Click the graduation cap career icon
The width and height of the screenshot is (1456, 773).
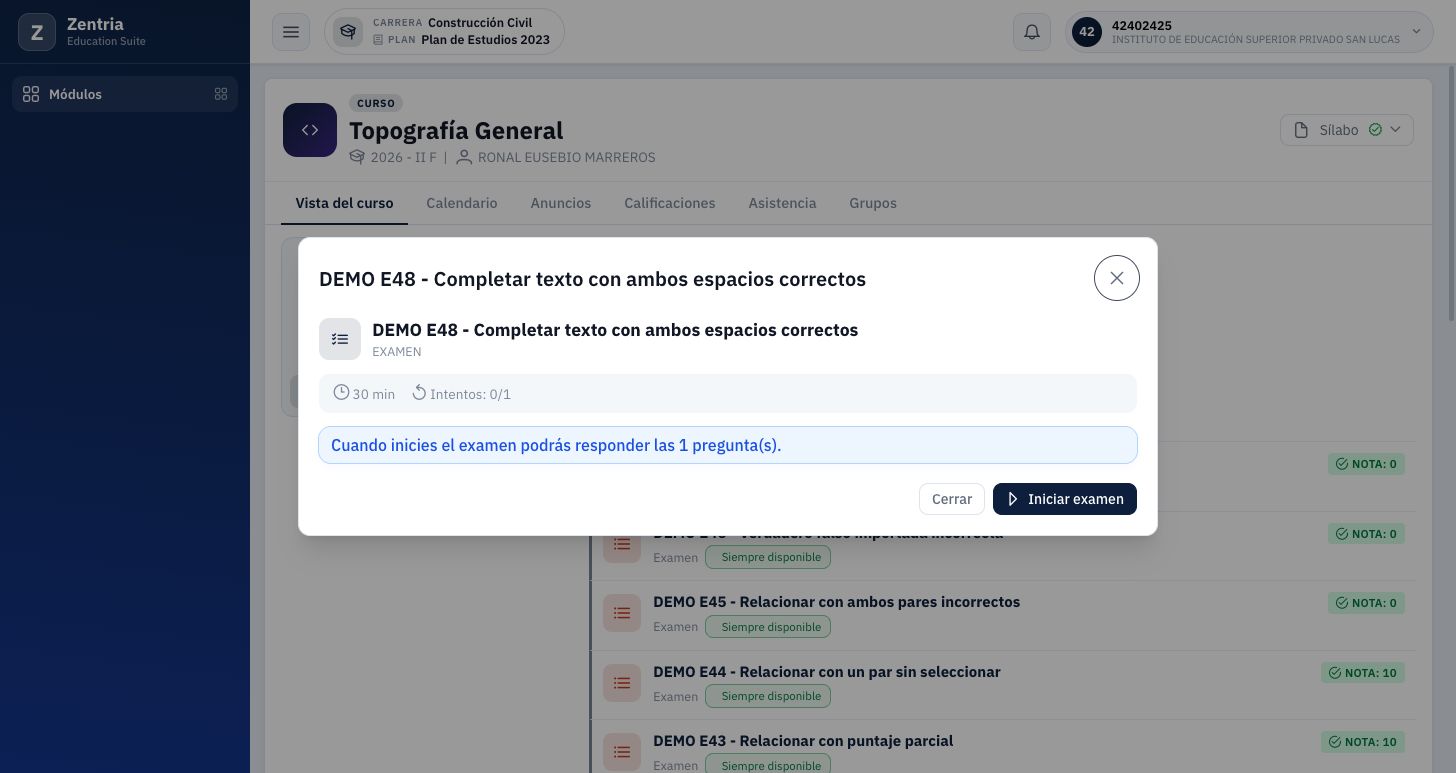click(x=348, y=32)
